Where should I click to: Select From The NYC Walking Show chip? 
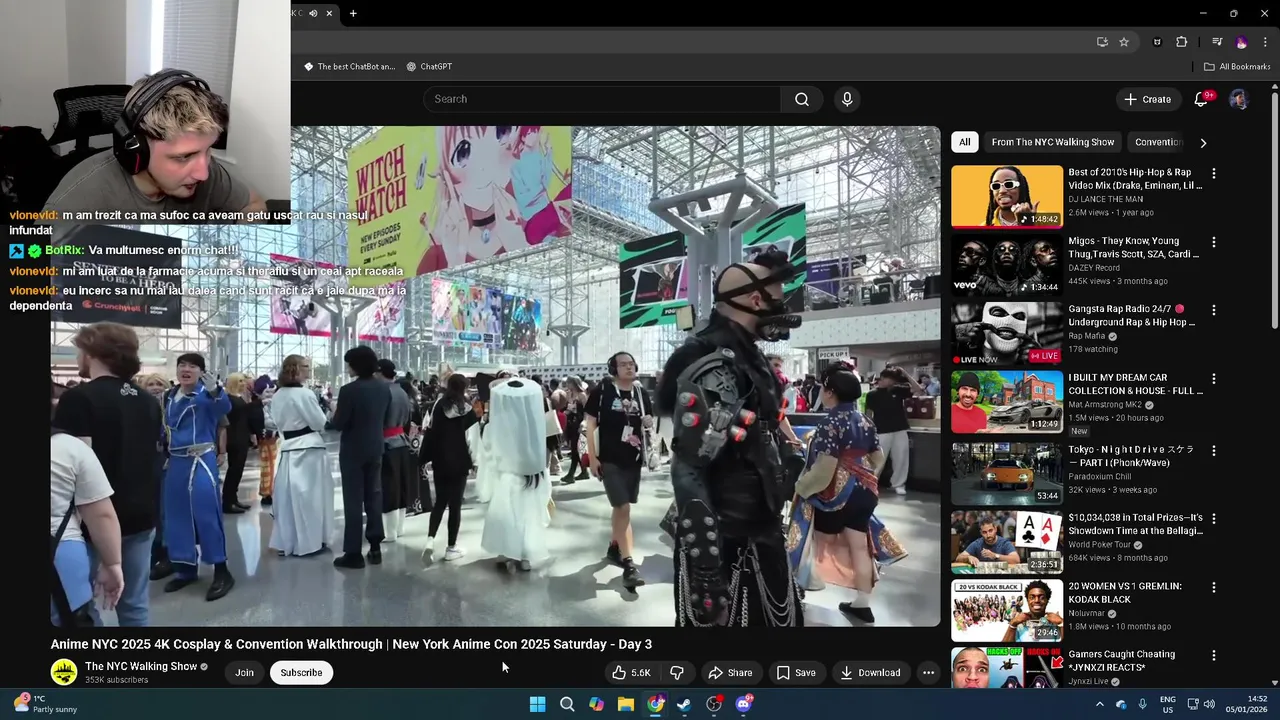1052,142
